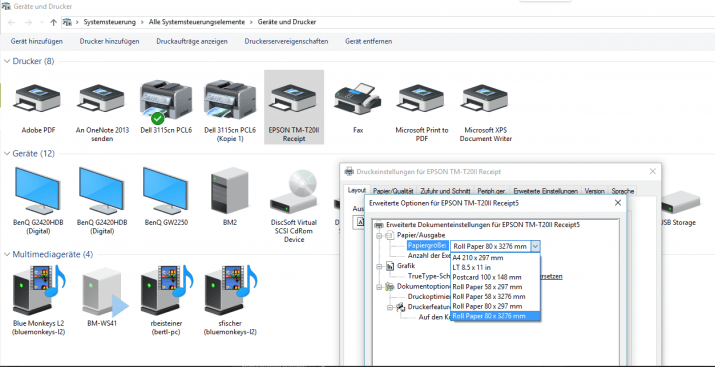This screenshot has height=367, width=715.
Task: Choose Roll Paper 58 x 297 mm
Action: [x=495, y=287]
